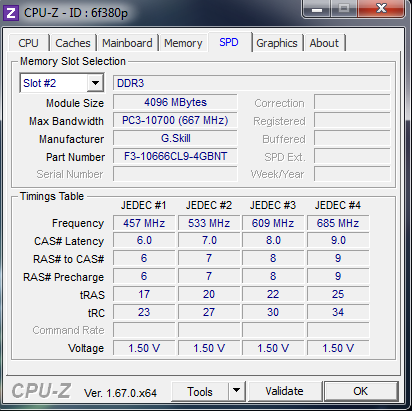Click the 533 MHz frequency cell
The image size is (412, 411).
coord(209,223)
